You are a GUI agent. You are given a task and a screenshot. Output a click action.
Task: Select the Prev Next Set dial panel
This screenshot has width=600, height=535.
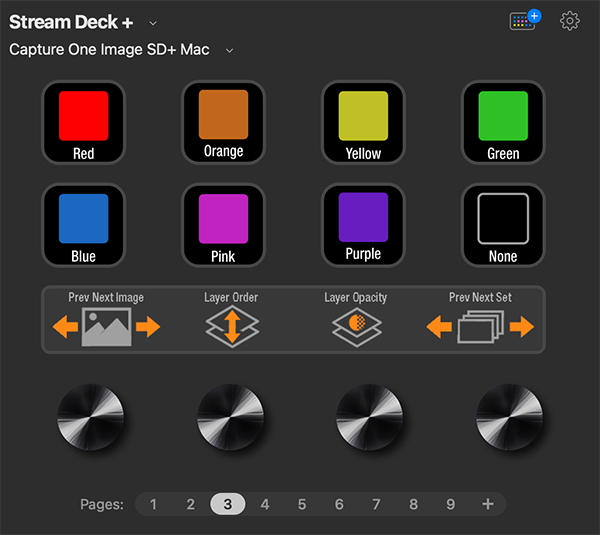point(481,320)
